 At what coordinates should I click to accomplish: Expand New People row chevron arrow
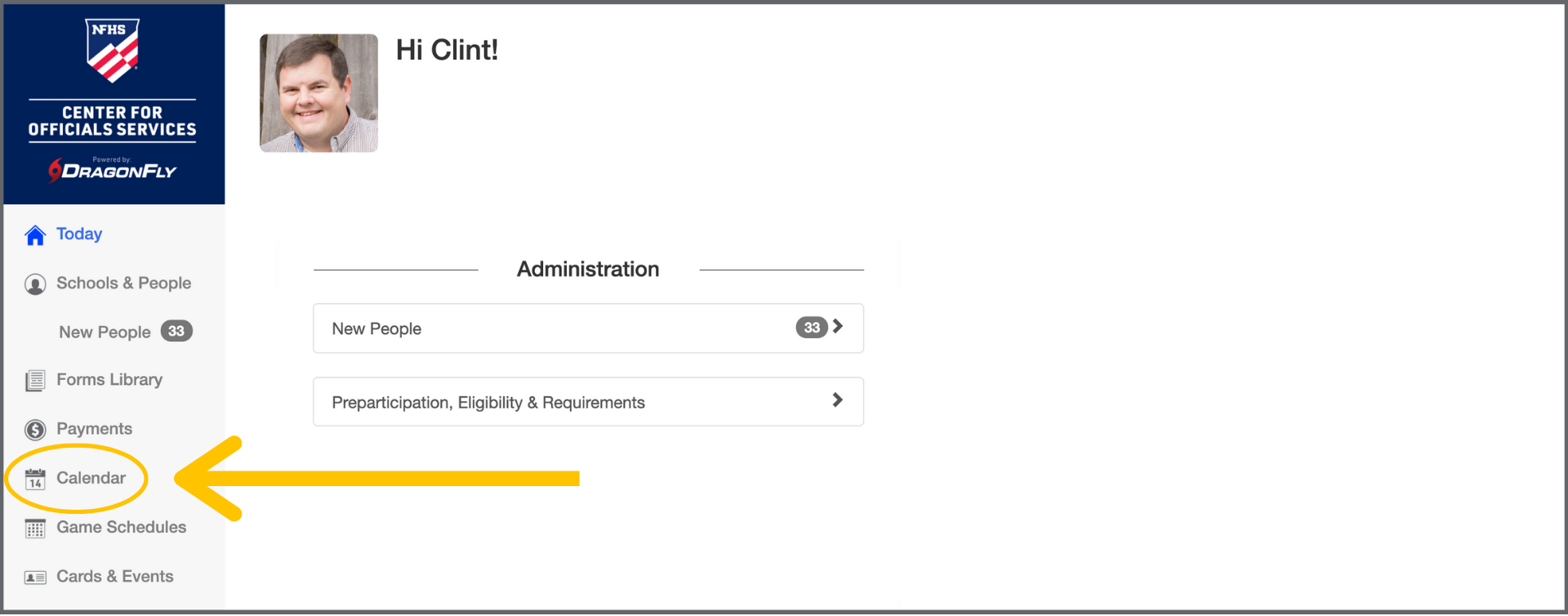(x=837, y=327)
